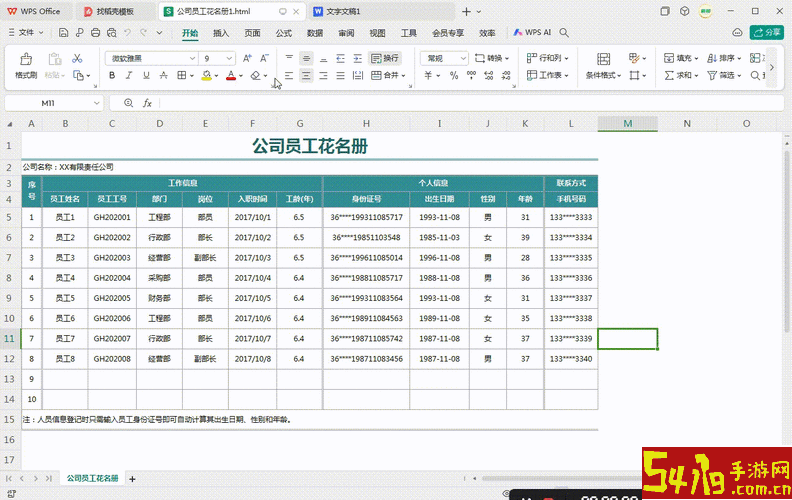The width and height of the screenshot is (792, 500).
Task: Decrease font size with the A- icon
Action: pos(264,58)
